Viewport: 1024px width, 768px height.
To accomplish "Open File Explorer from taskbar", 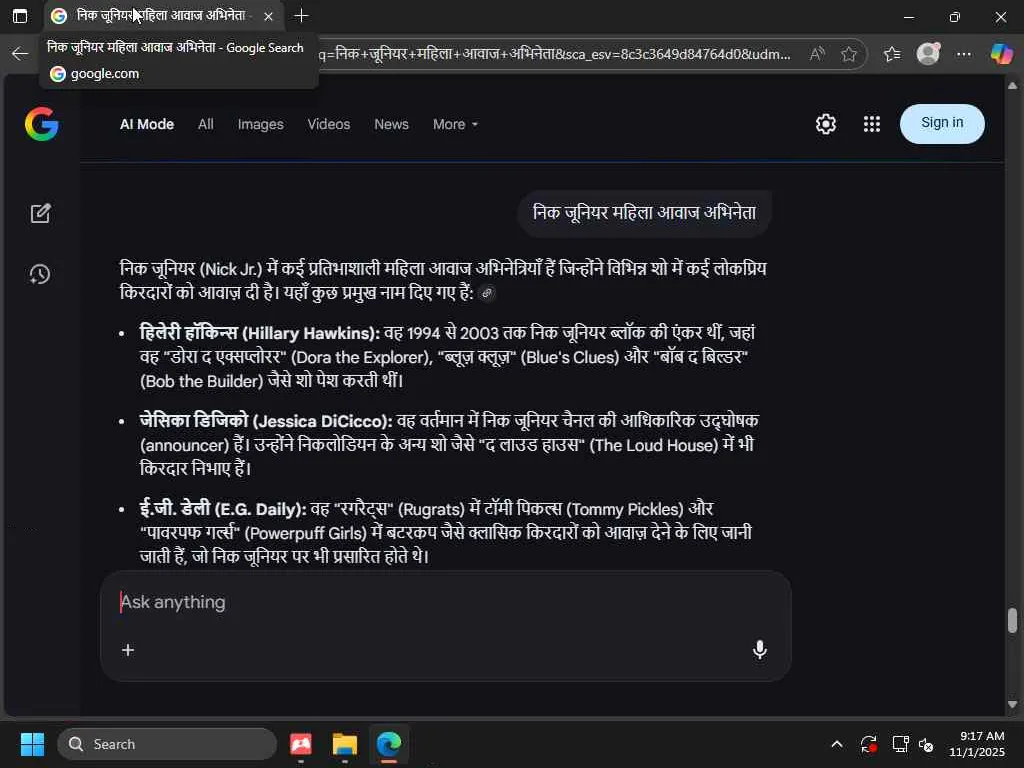I will pos(344,744).
